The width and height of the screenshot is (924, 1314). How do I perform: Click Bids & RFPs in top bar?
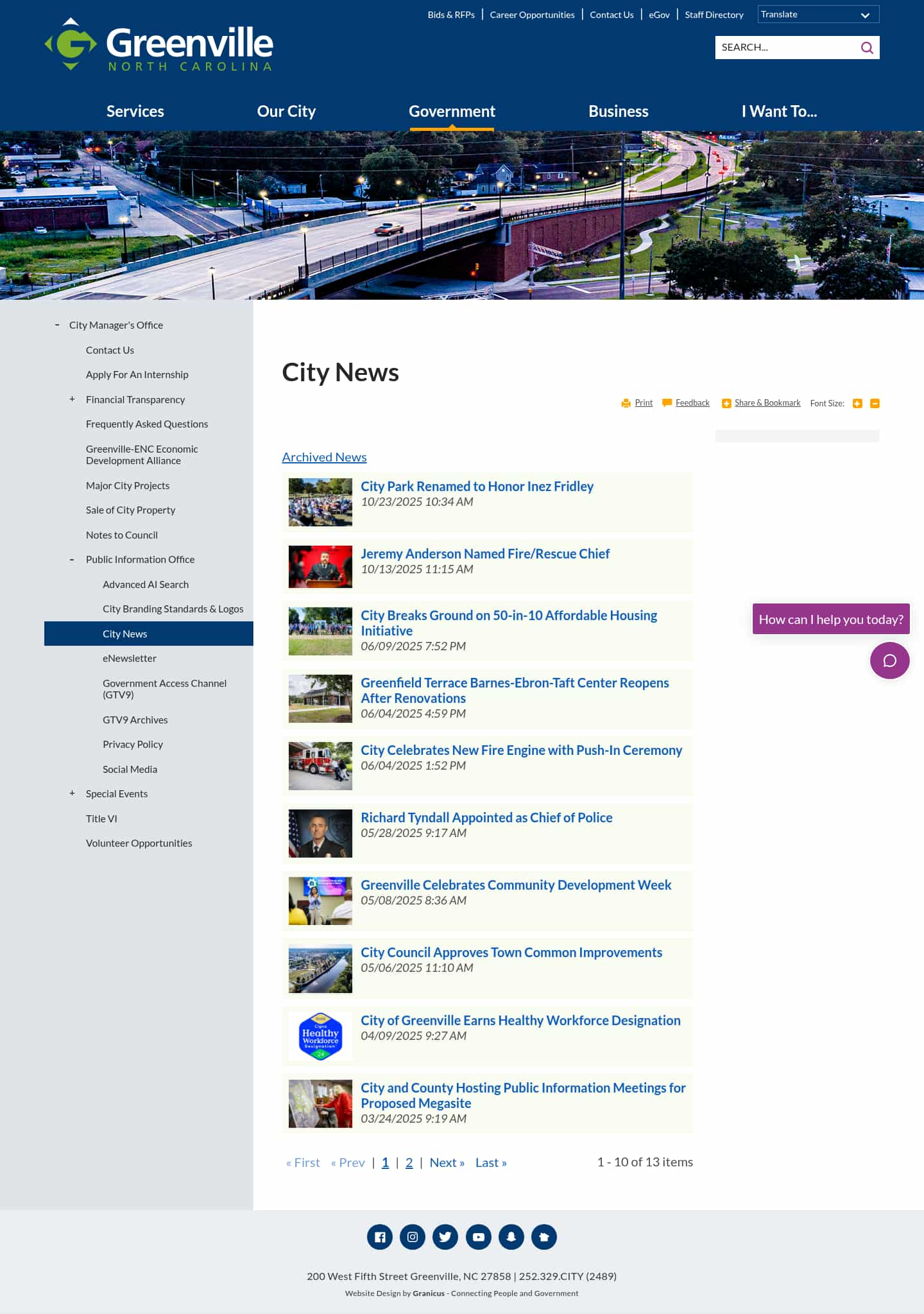451,15
